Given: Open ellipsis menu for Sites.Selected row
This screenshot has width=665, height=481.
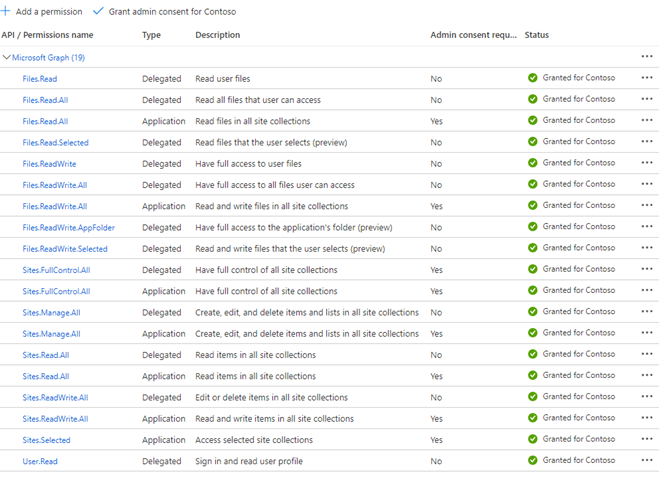Looking at the screenshot, I should 647,439.
